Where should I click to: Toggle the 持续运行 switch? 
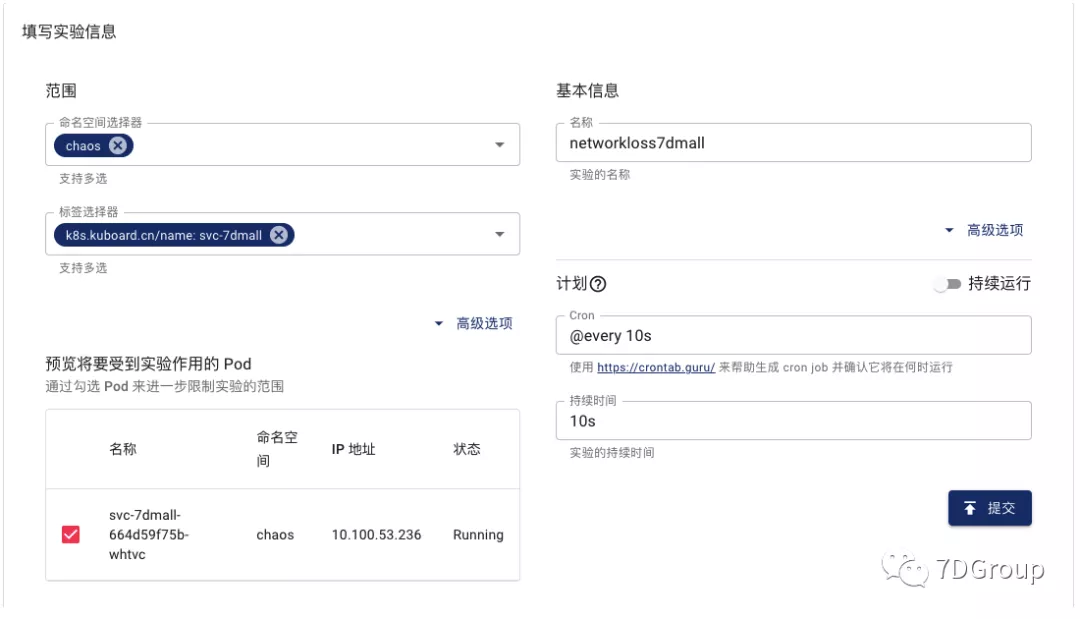947,284
